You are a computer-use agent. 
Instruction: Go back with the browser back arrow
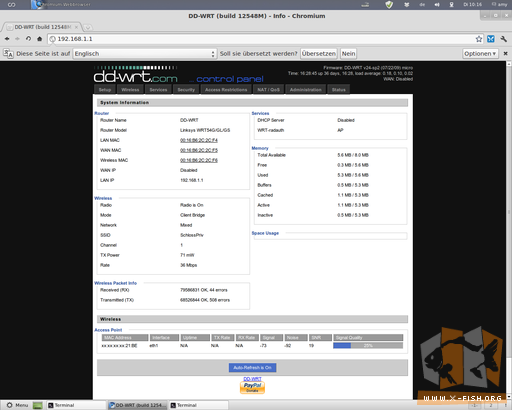(x=7, y=39)
